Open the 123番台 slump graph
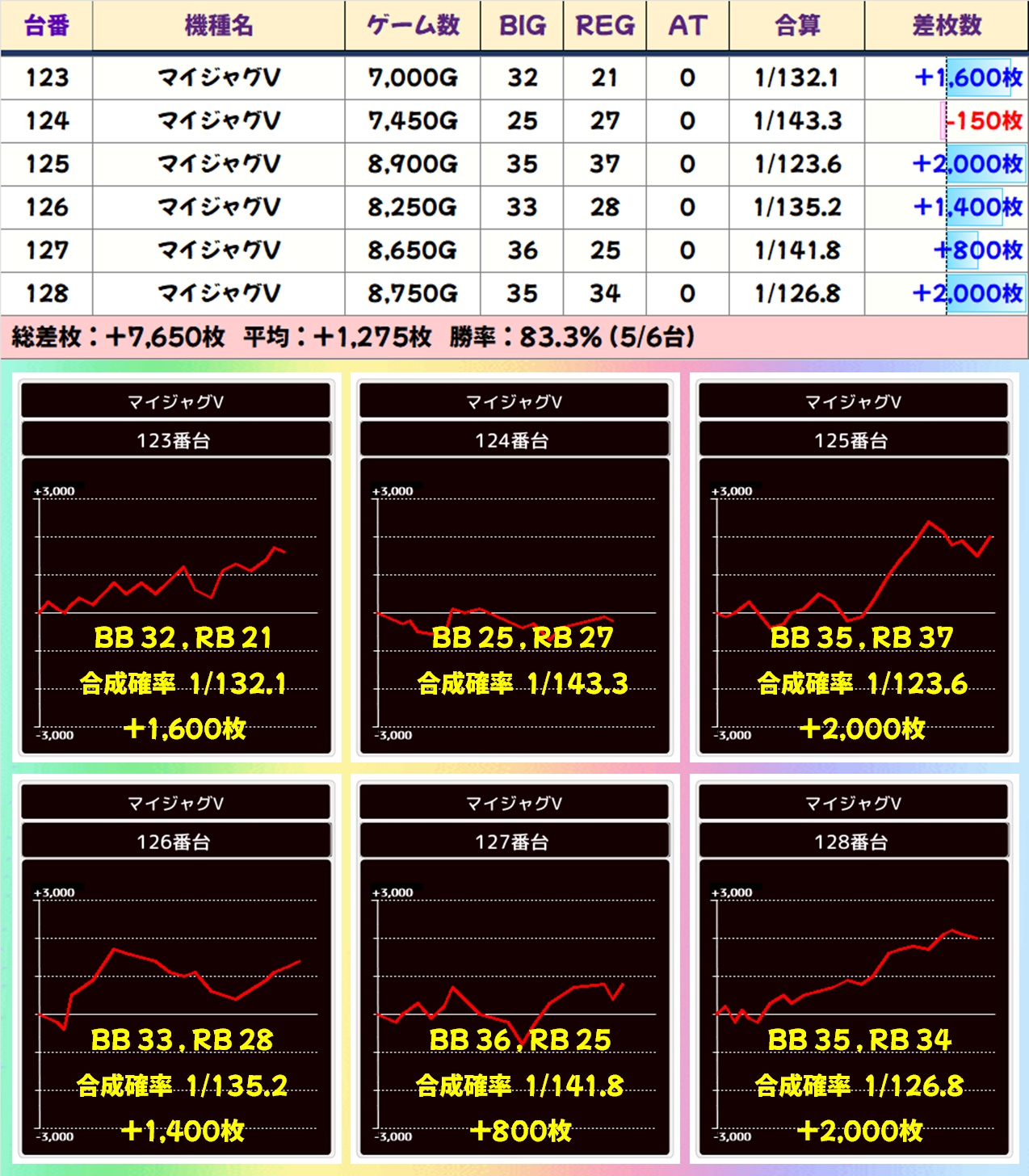Image resolution: width=1029 pixels, height=1176 pixels. pos(176,606)
